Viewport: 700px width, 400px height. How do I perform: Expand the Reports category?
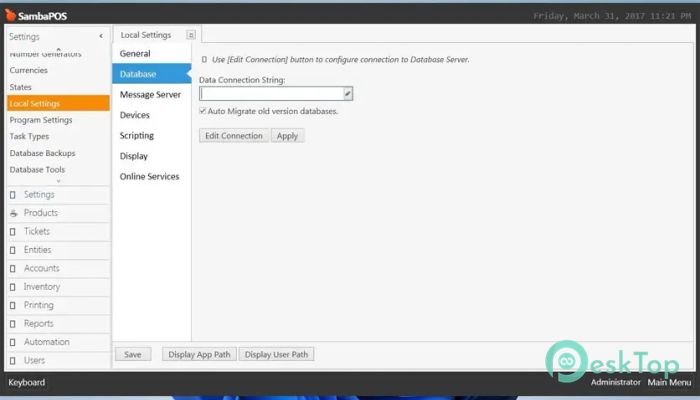coord(58,323)
